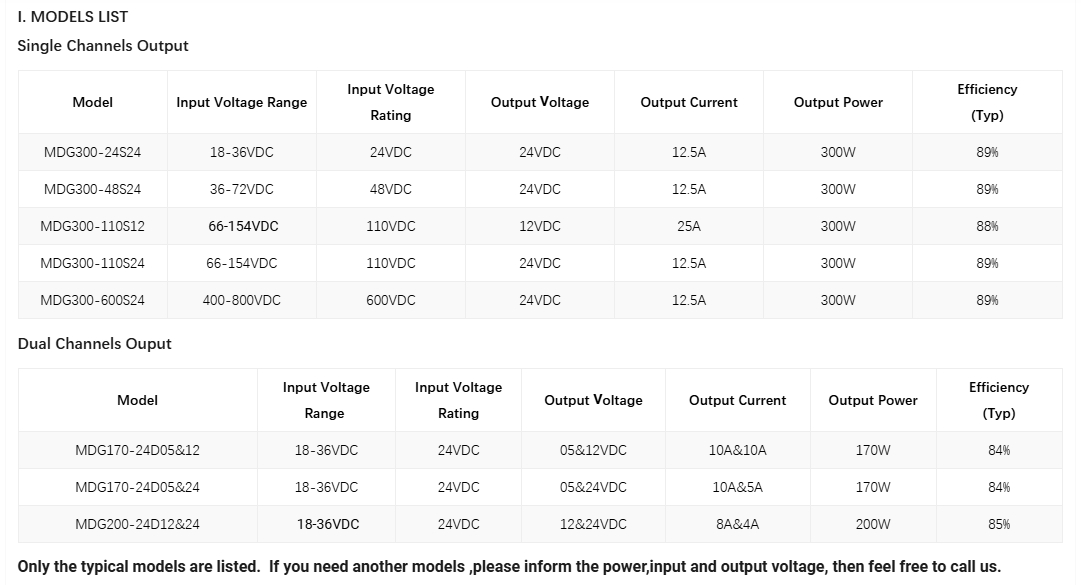Click the MDG300-24S24 model cell

click(92, 152)
